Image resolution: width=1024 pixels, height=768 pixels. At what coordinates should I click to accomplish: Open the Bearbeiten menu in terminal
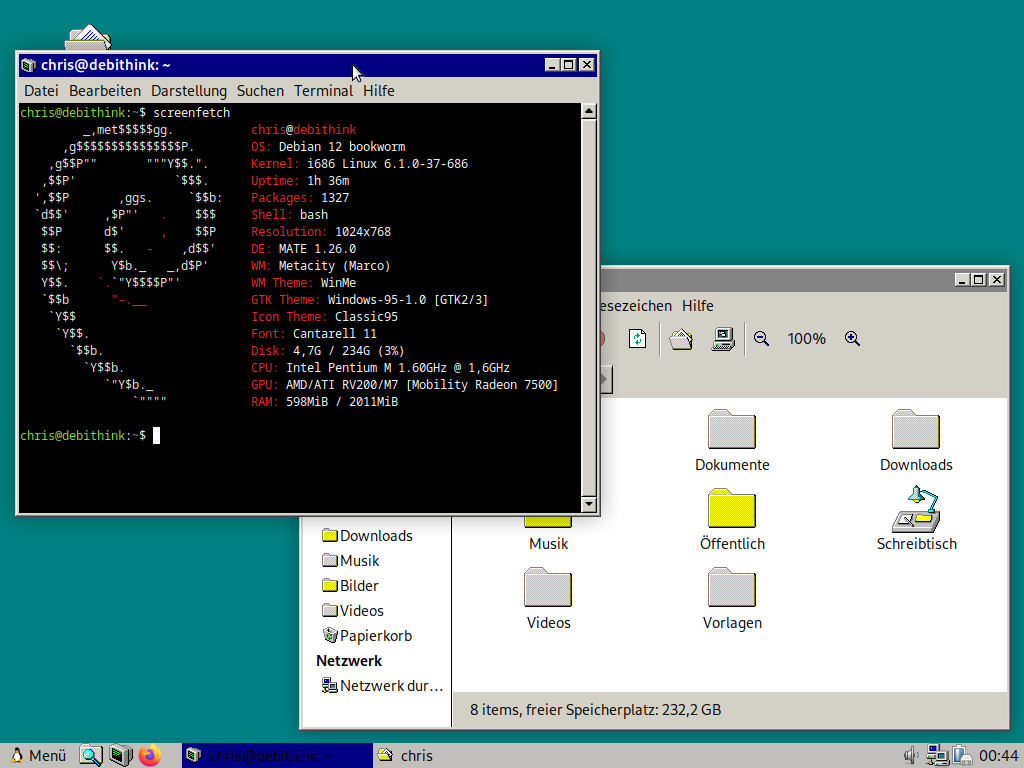point(104,91)
